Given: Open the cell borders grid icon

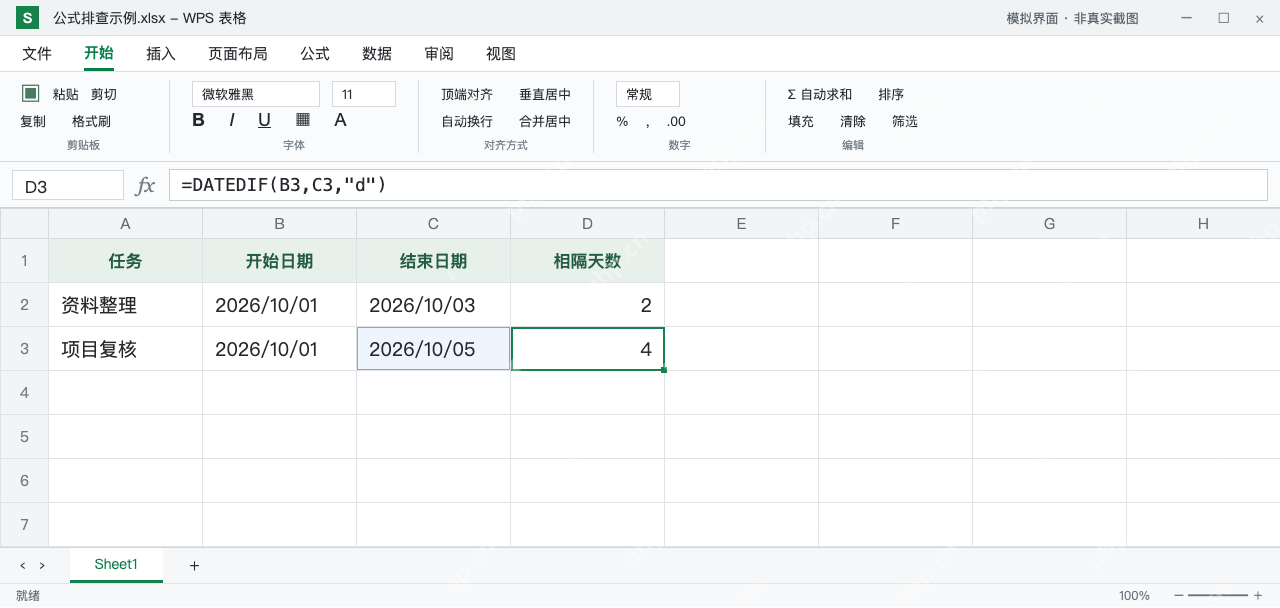Looking at the screenshot, I should (303, 120).
